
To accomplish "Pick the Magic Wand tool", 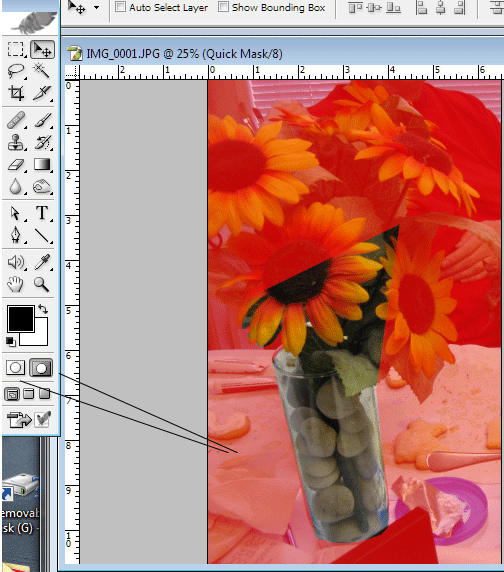I will 42,71.
